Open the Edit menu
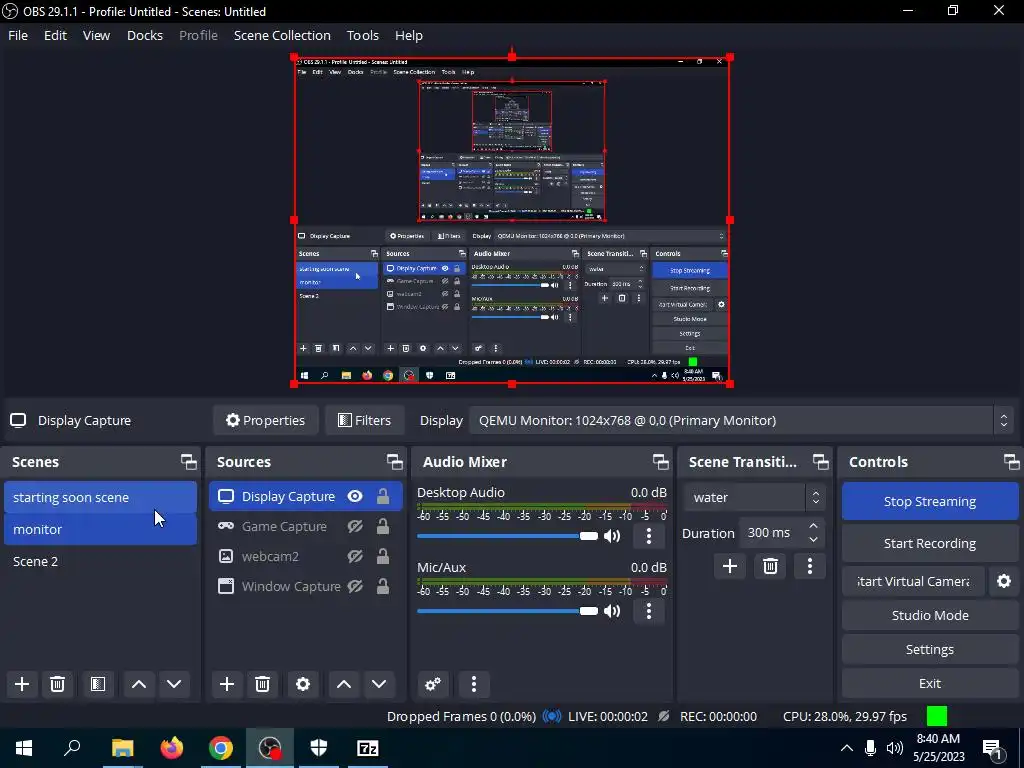Screen dimensions: 1024x768 click(x=55, y=35)
